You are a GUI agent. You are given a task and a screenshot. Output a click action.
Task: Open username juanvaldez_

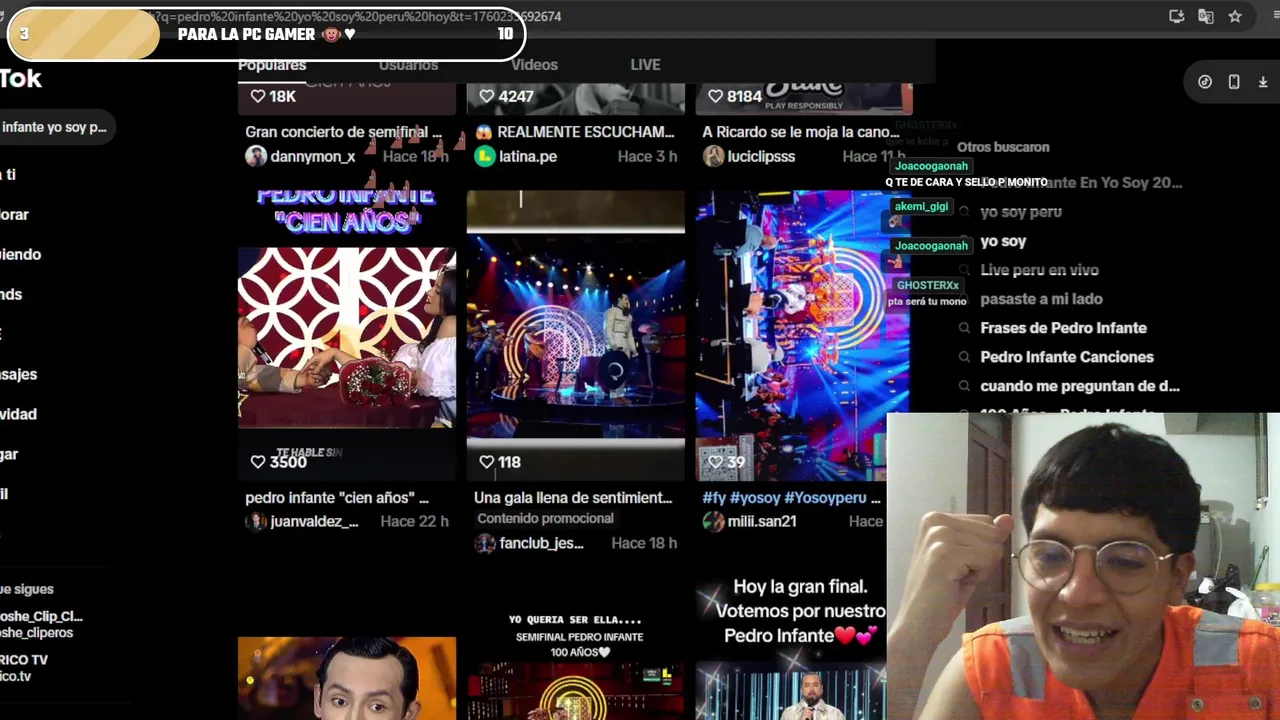click(x=314, y=522)
